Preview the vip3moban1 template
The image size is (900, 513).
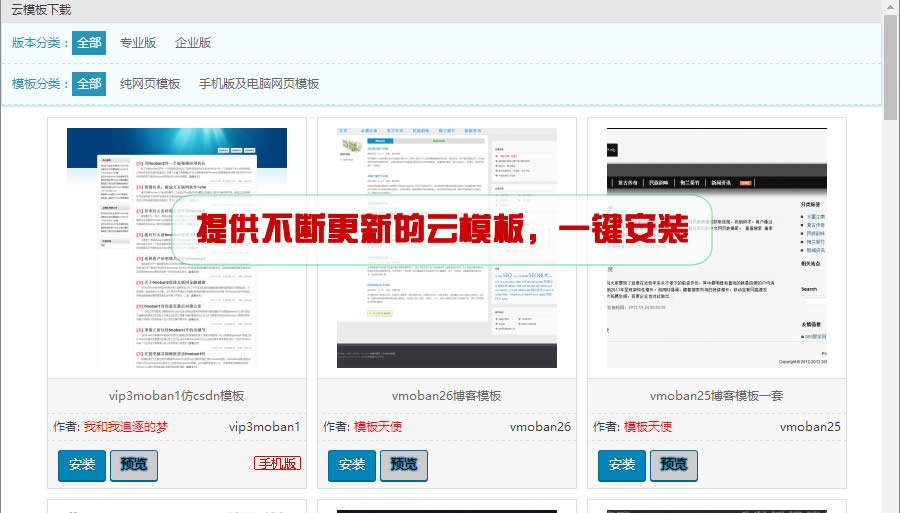(x=134, y=465)
